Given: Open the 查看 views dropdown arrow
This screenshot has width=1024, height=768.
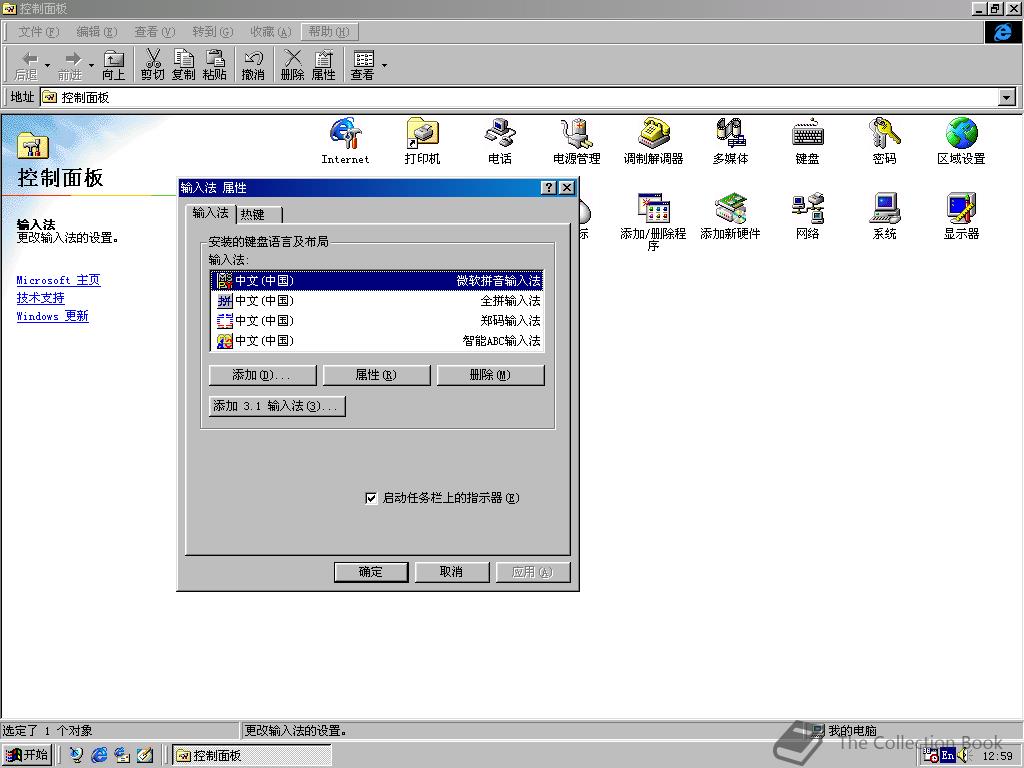Looking at the screenshot, I should click(384, 65).
